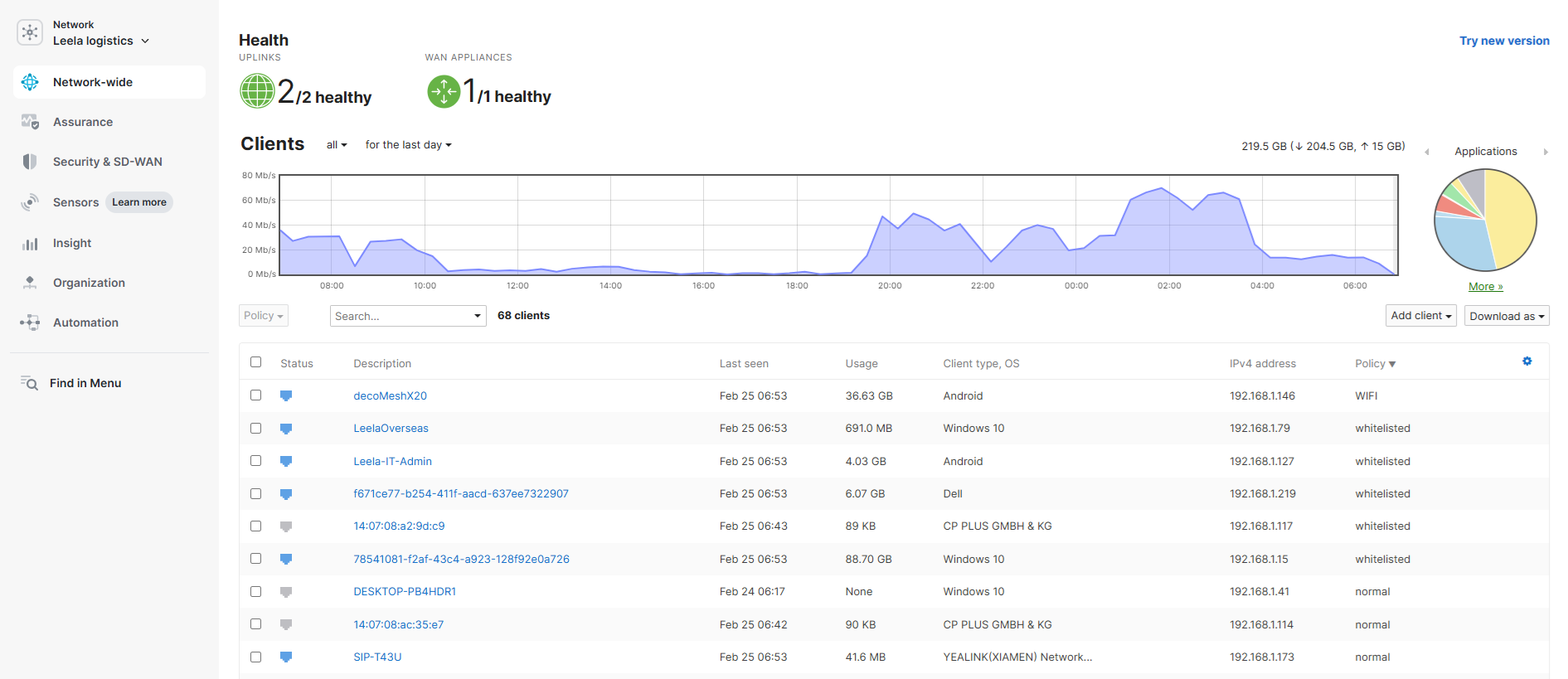This screenshot has height=679, width=1568.
Task: Click the Insight bar chart icon
Action: point(30,244)
